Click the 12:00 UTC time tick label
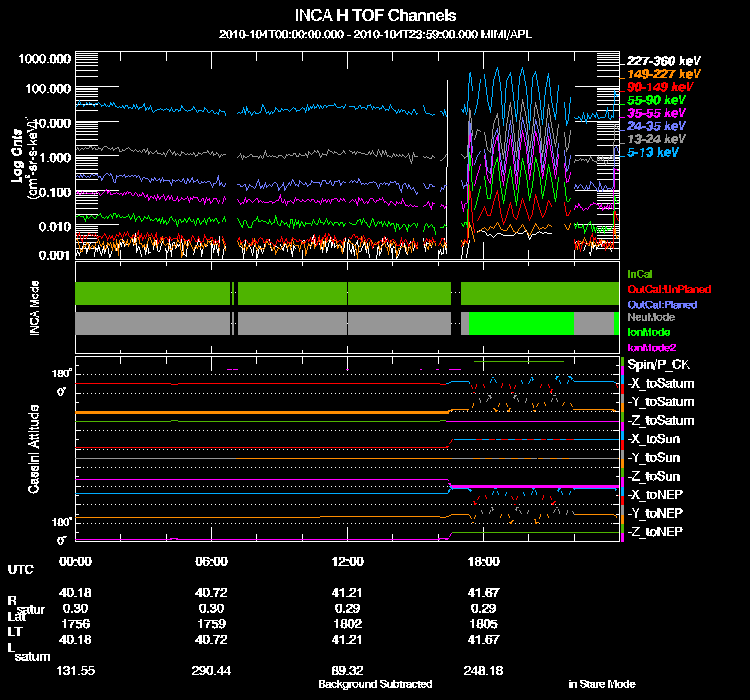Viewport: 750px width, 700px height. [348, 562]
